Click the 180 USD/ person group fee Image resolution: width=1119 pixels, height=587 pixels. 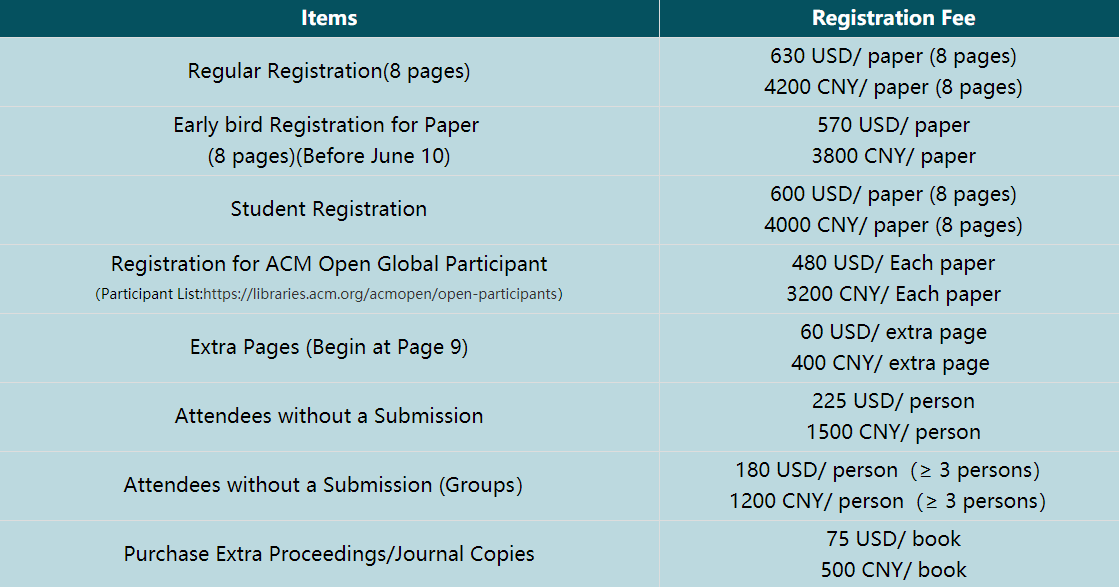(887, 470)
